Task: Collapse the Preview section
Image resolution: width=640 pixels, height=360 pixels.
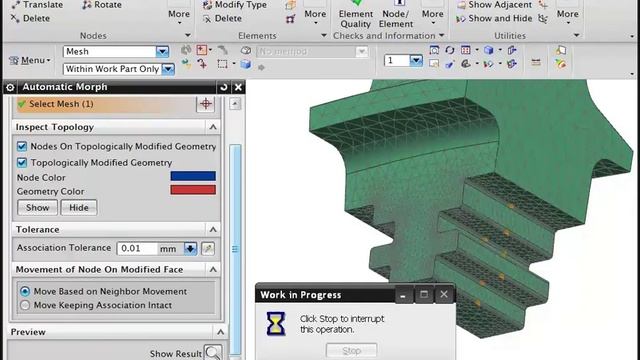Action: click(220, 332)
